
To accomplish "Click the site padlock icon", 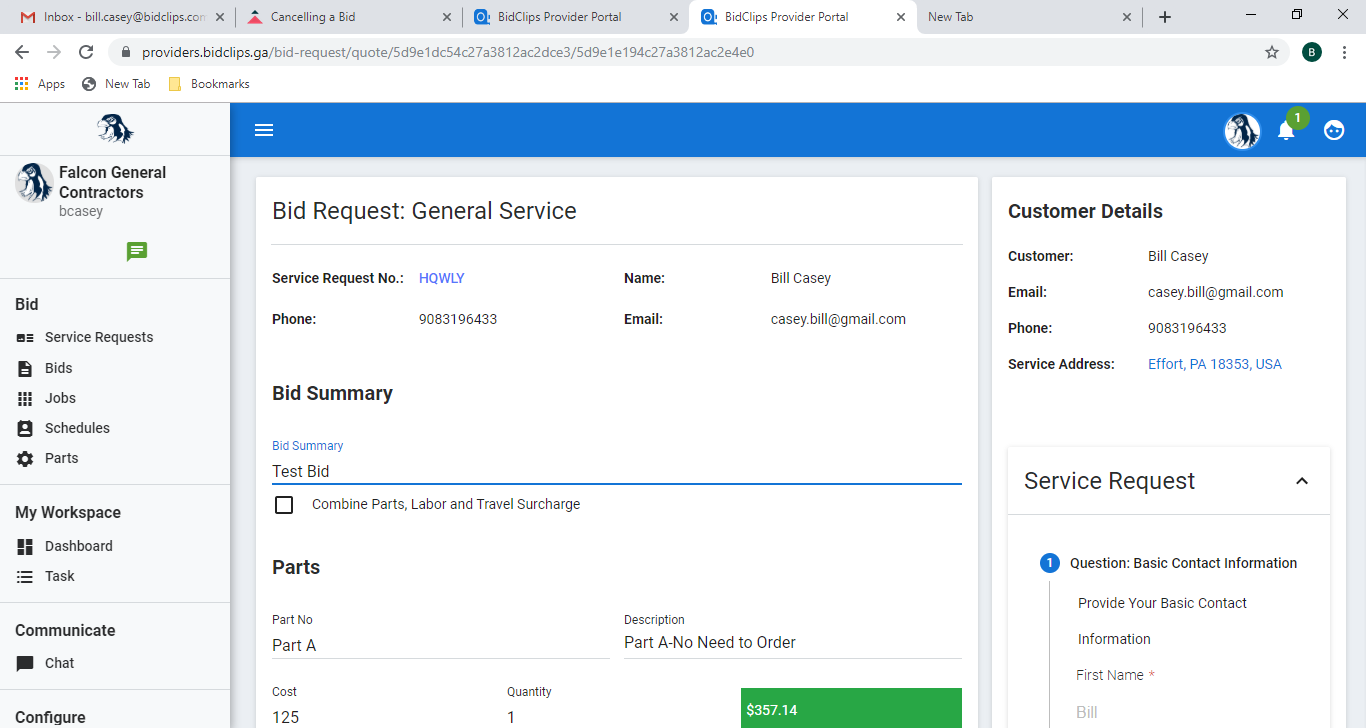I will click(x=126, y=52).
